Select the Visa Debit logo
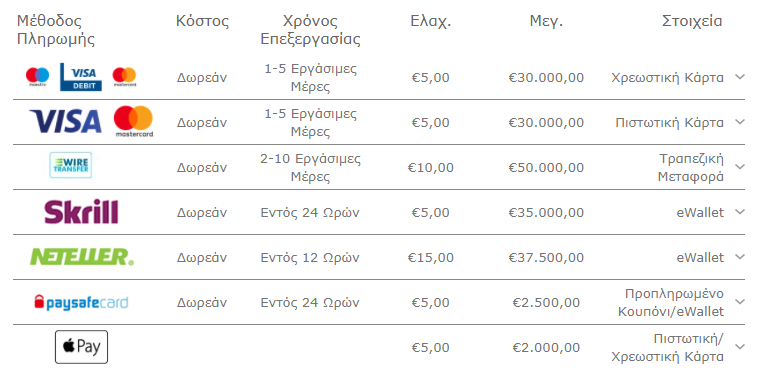The width and height of the screenshot is (767, 389). click(81, 77)
